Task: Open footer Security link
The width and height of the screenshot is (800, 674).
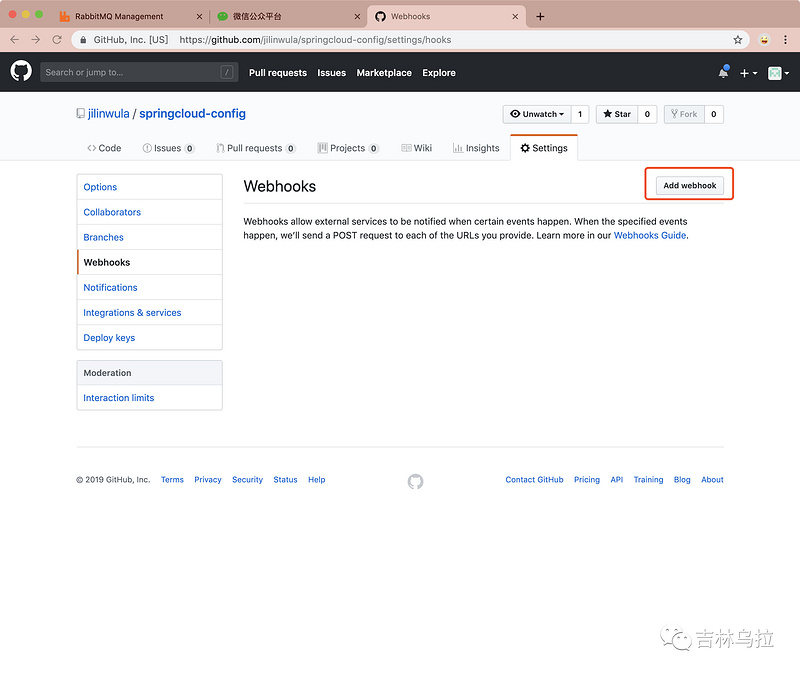Action: [x=247, y=480]
